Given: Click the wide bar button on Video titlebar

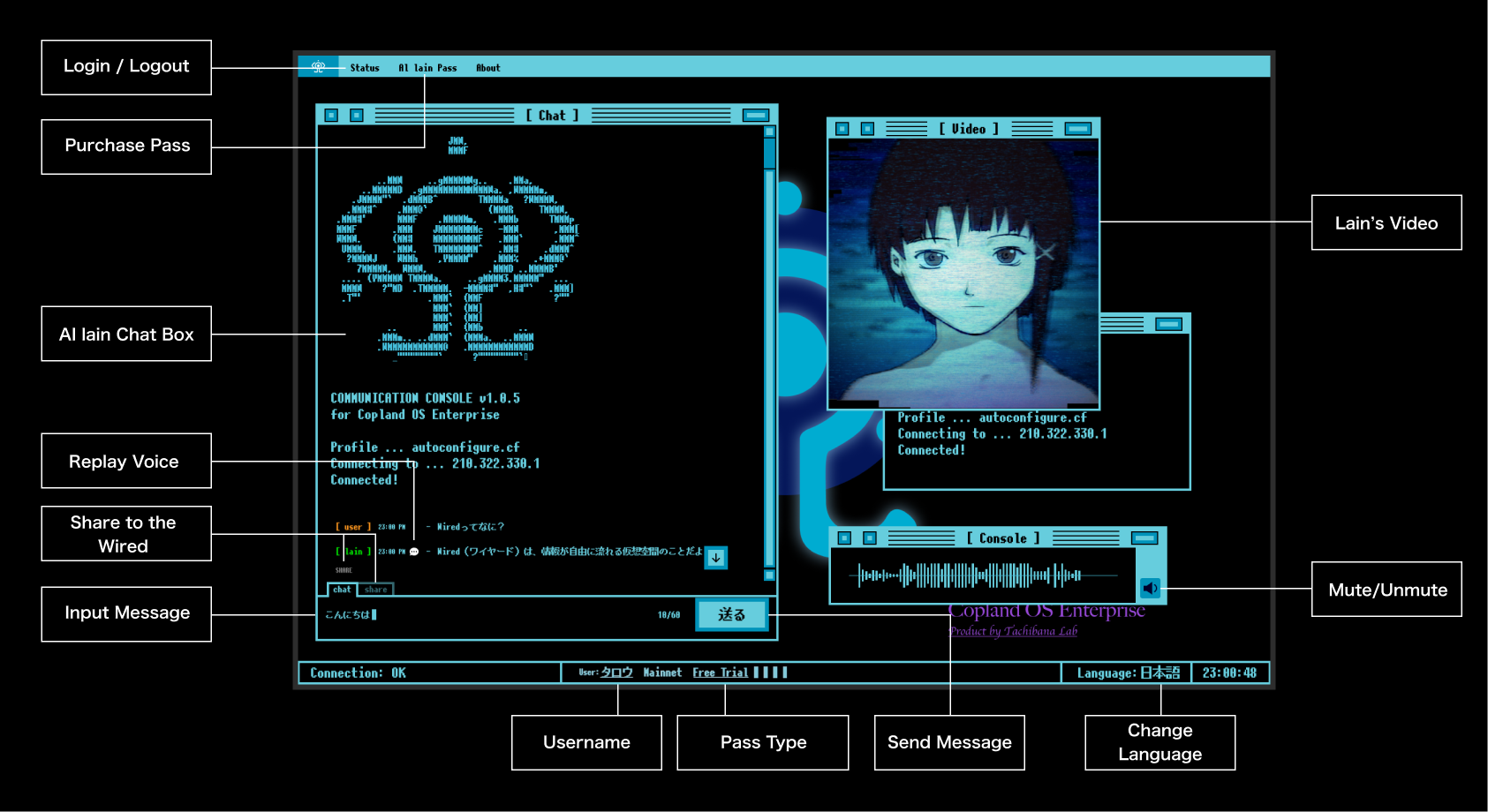Looking at the screenshot, I should coord(1077,129).
